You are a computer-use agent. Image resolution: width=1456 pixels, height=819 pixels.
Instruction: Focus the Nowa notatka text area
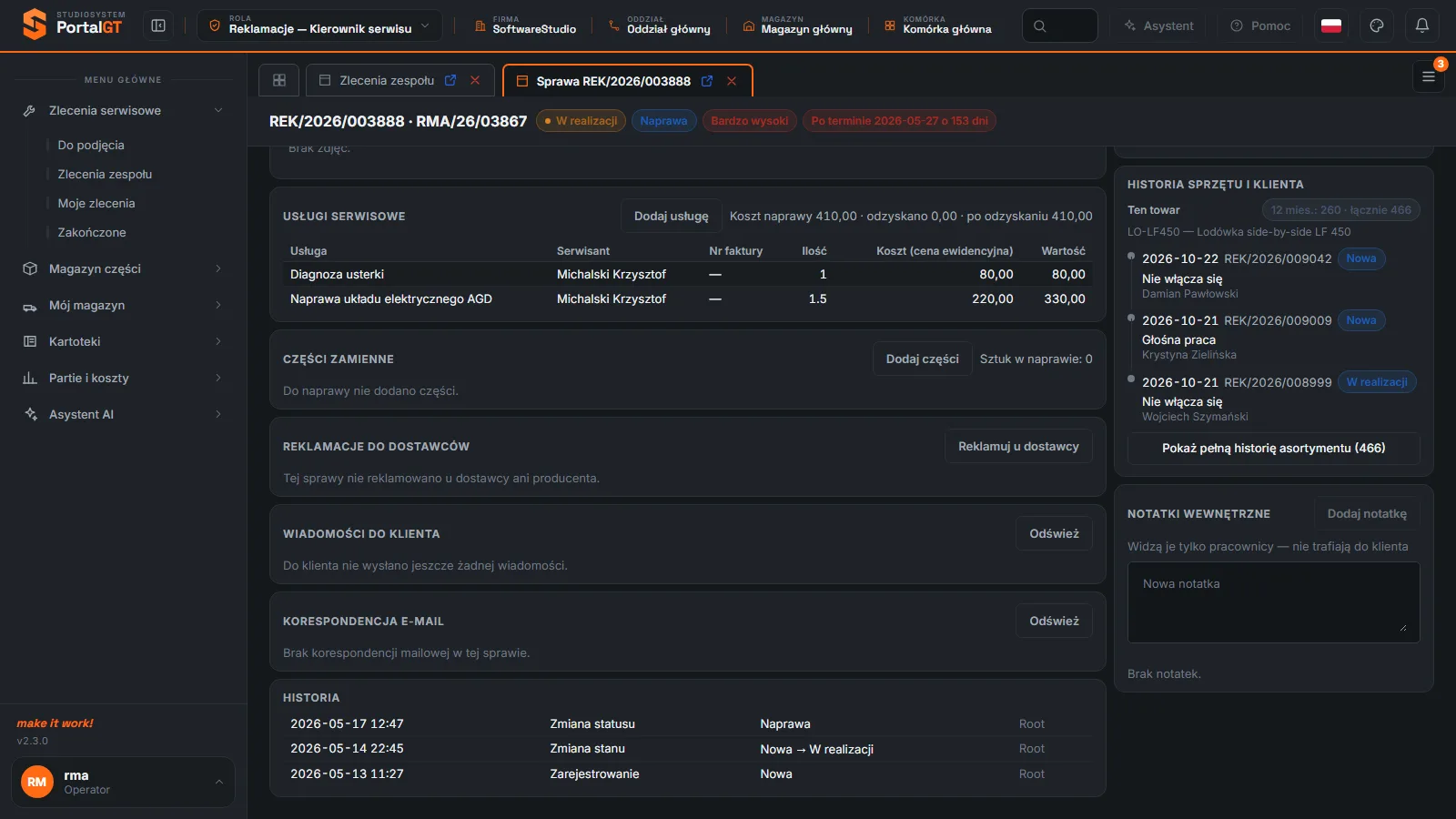(1273, 602)
